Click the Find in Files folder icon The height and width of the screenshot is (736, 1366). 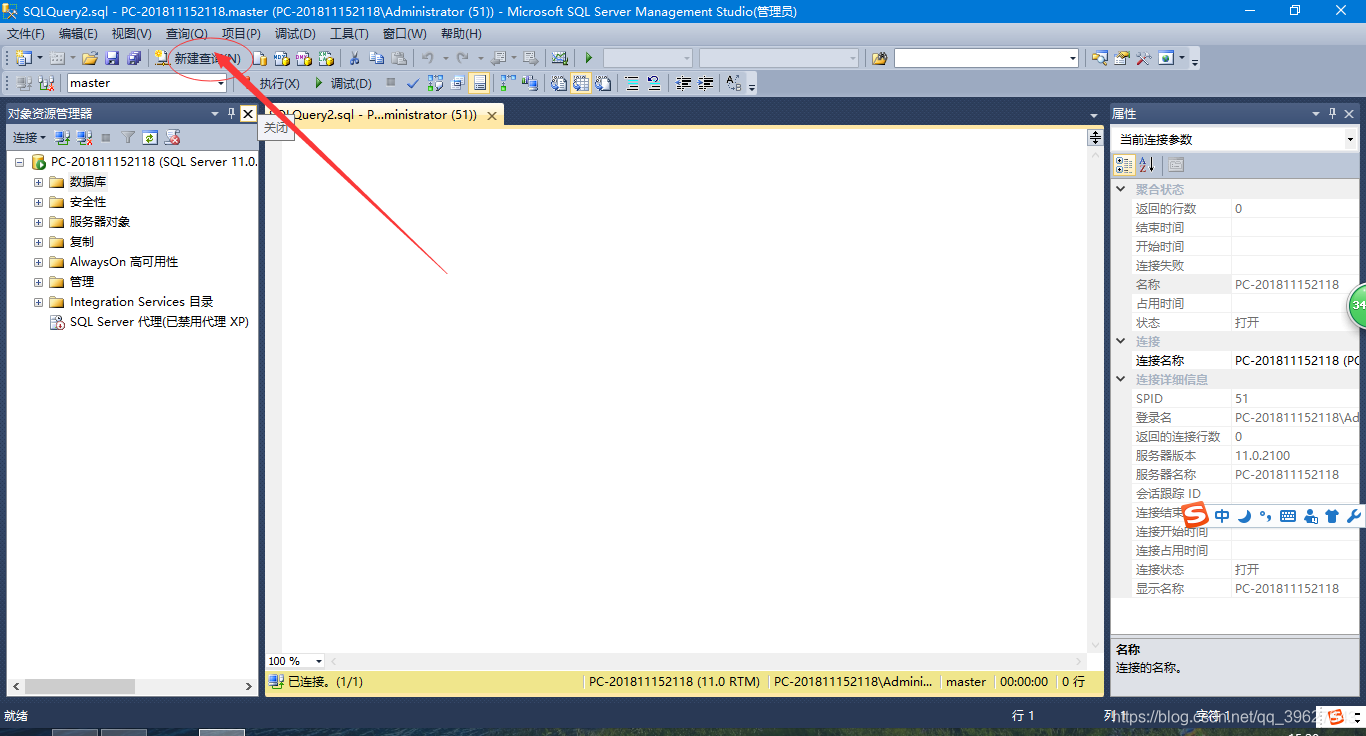879,58
